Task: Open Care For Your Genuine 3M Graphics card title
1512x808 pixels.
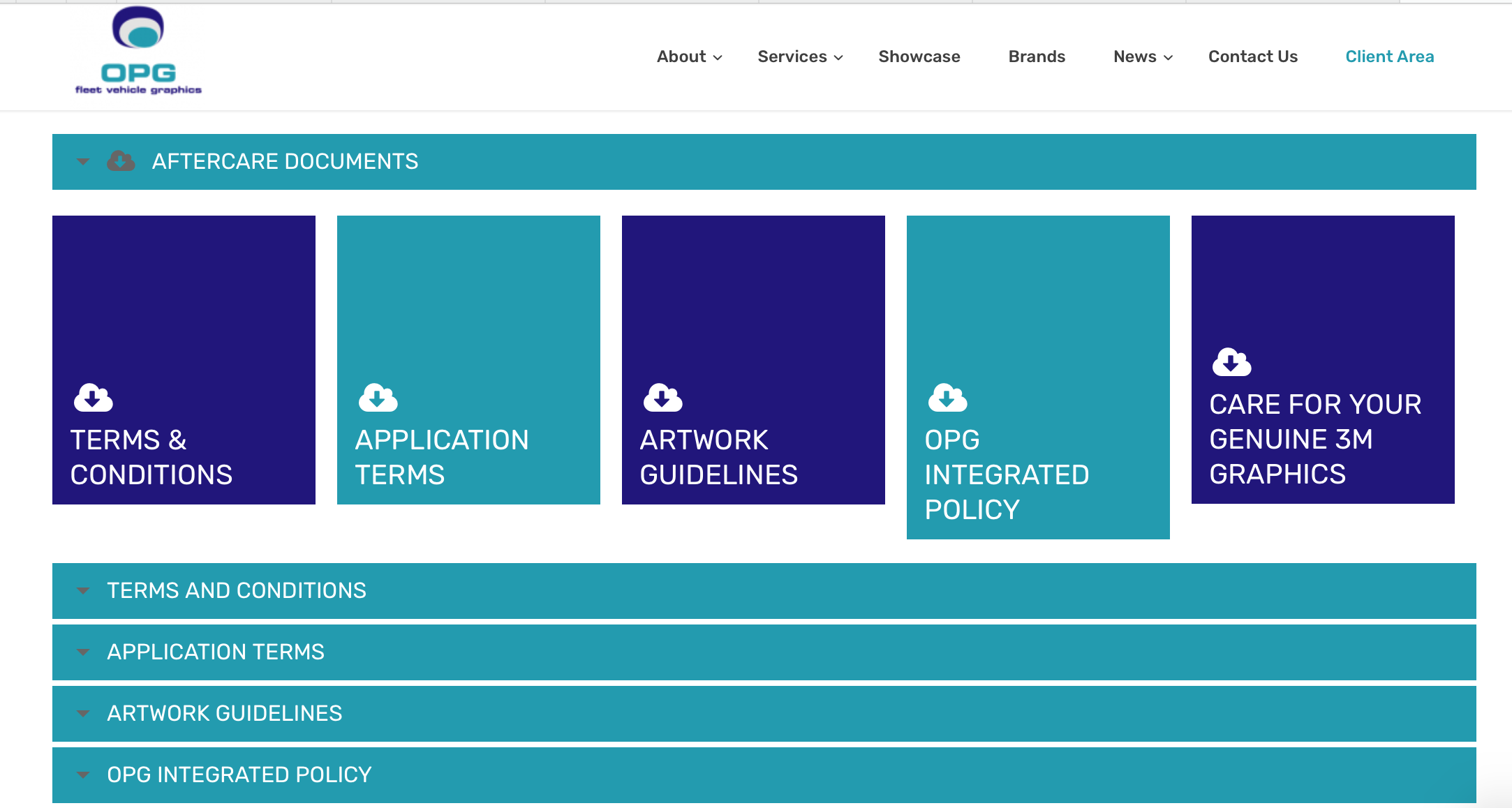Action: (1315, 439)
